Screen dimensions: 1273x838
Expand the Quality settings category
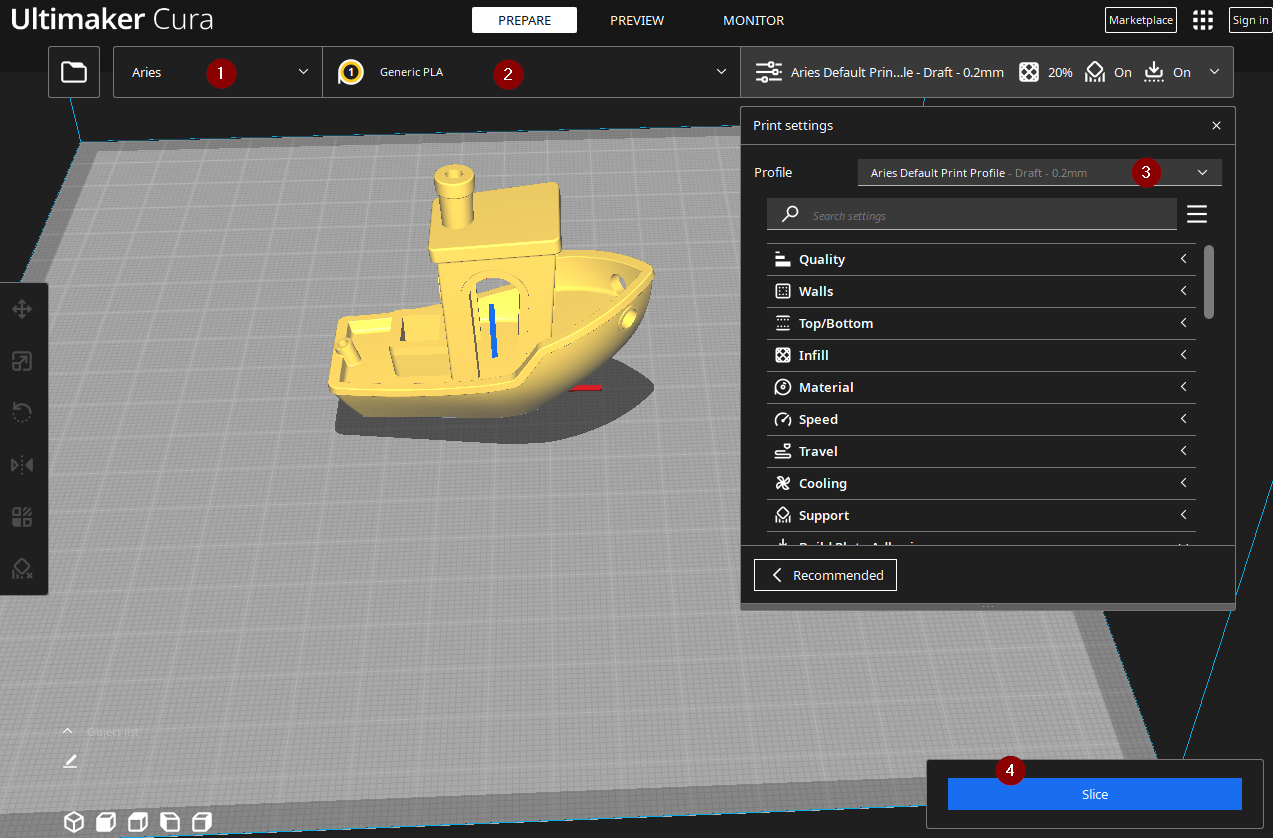tap(981, 260)
